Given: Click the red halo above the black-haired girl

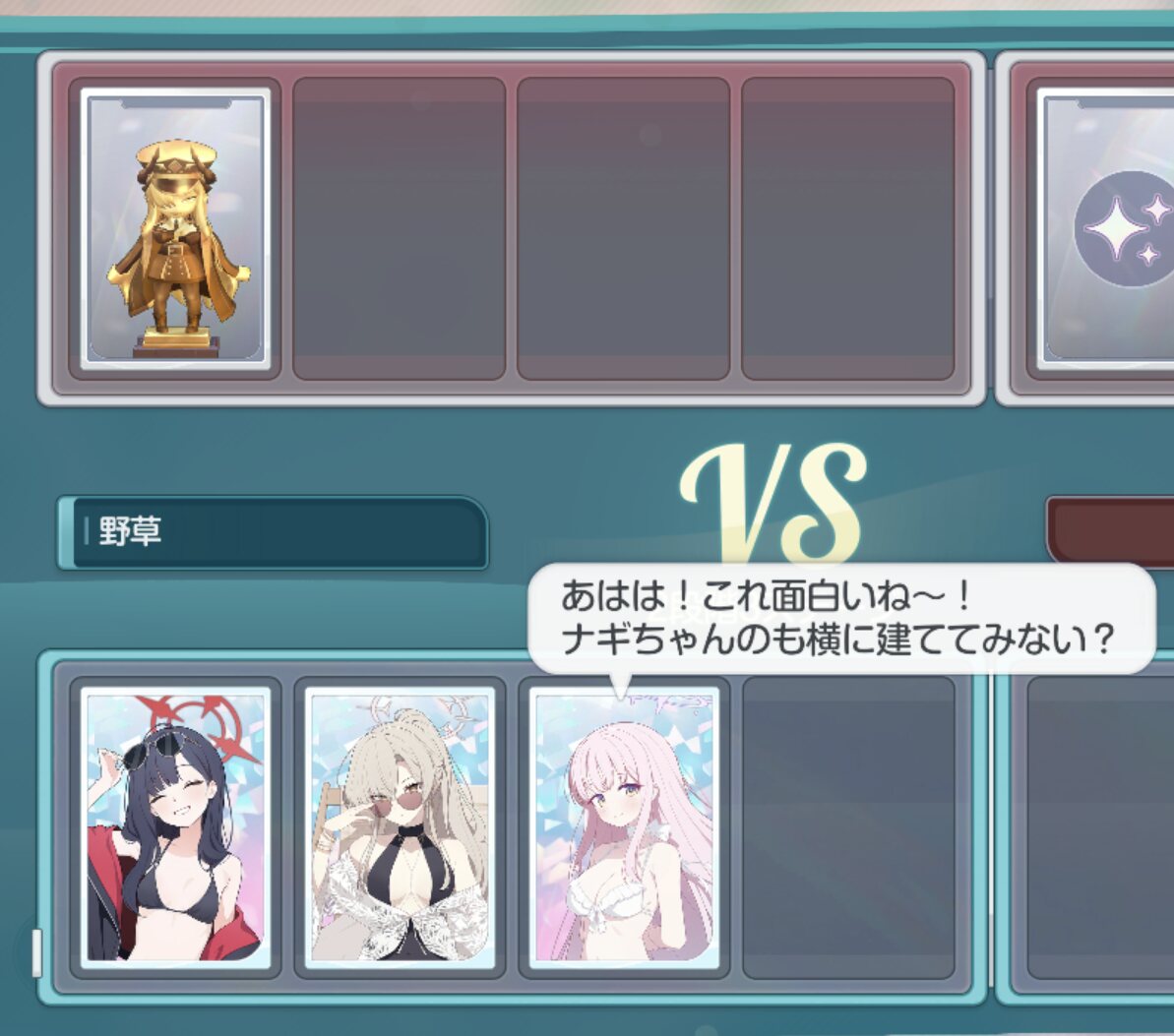Looking at the screenshot, I should [x=199, y=728].
